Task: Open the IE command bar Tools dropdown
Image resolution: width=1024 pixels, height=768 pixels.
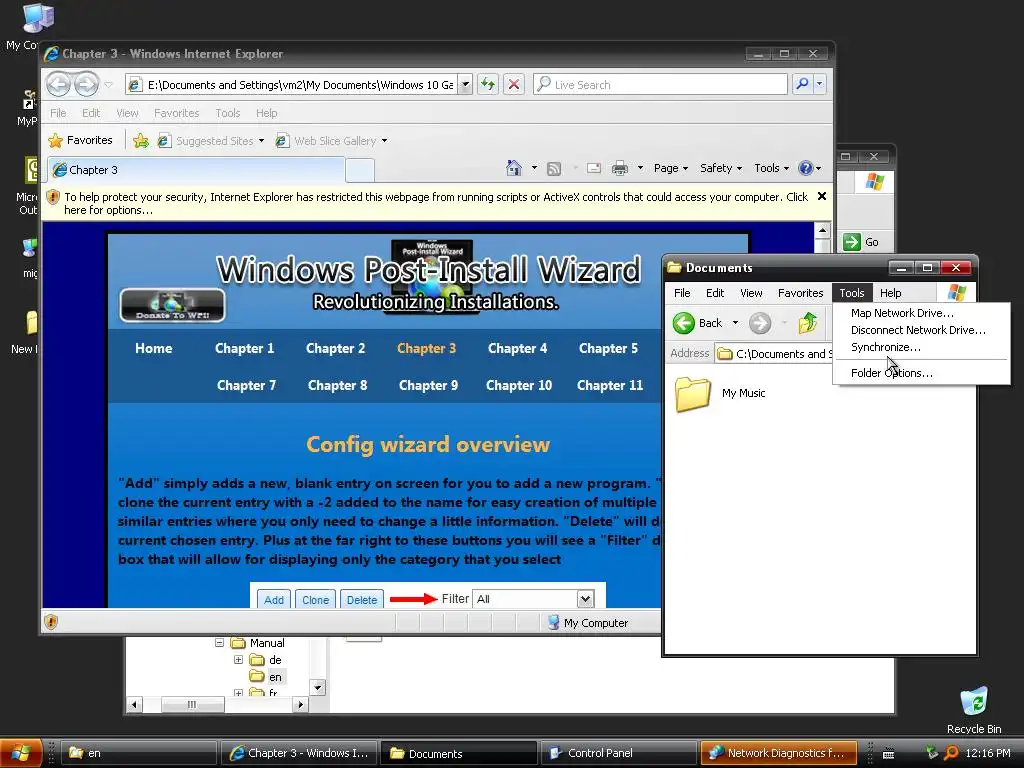Action: pos(771,168)
